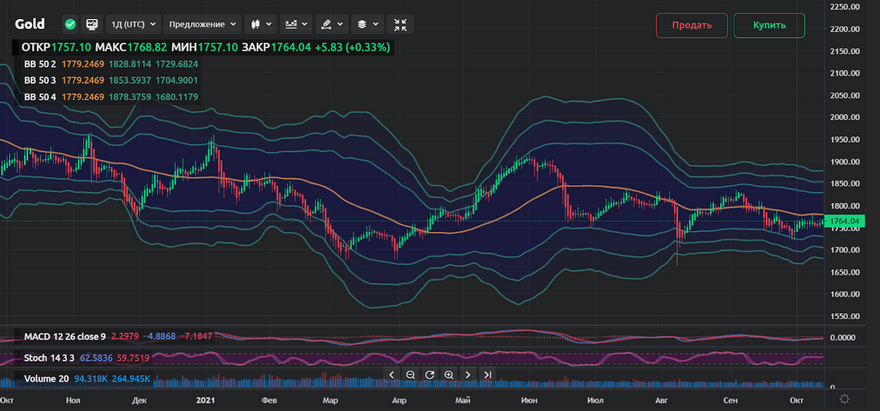This screenshot has height=411, width=880.
Task: Select the BB 50 2 indicator label
Action: pos(41,65)
